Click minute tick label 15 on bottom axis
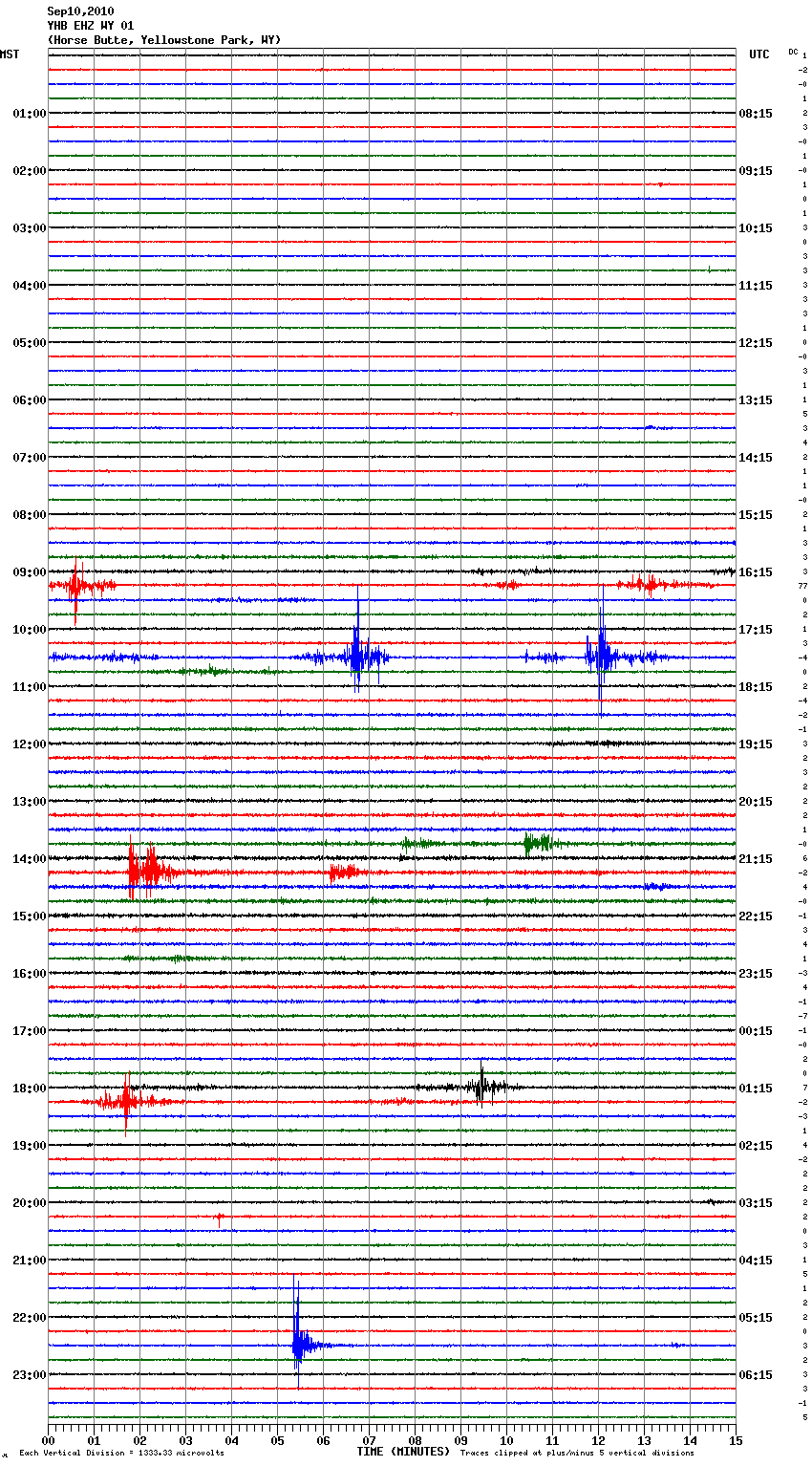The width and height of the screenshot is (812, 1466). coord(736,1440)
